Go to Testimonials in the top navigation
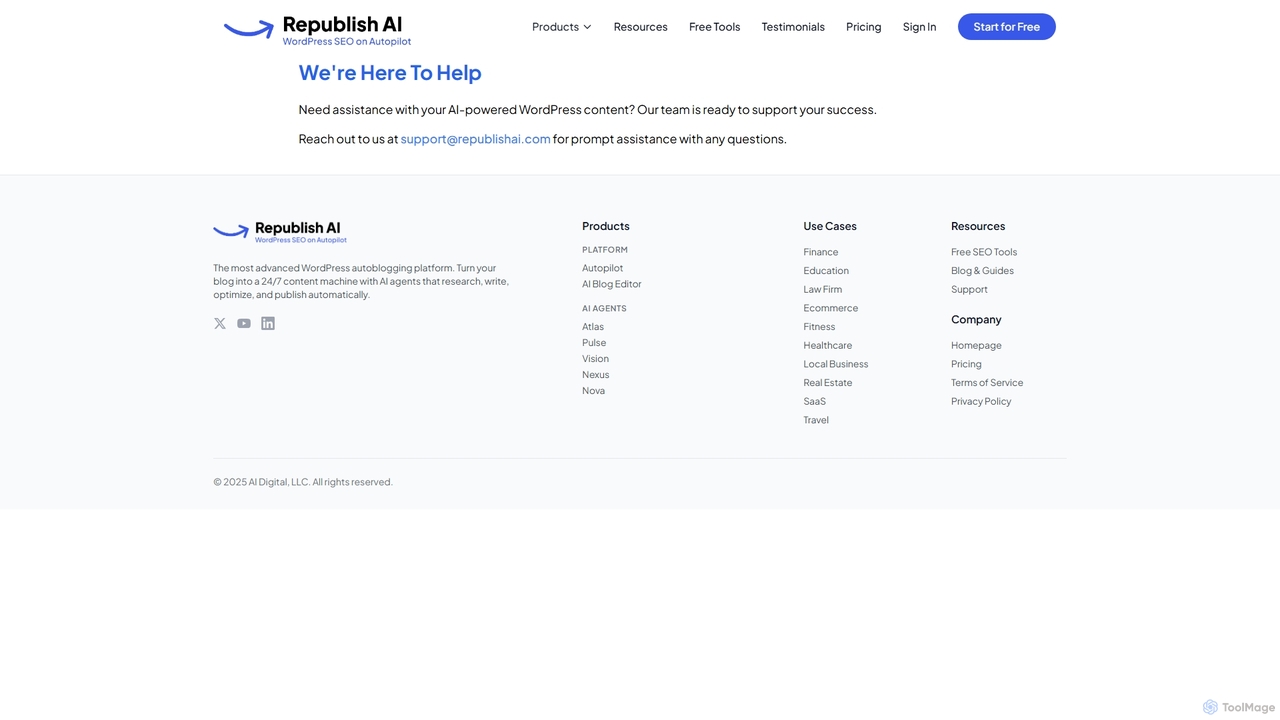1280x720 pixels. 793,27
